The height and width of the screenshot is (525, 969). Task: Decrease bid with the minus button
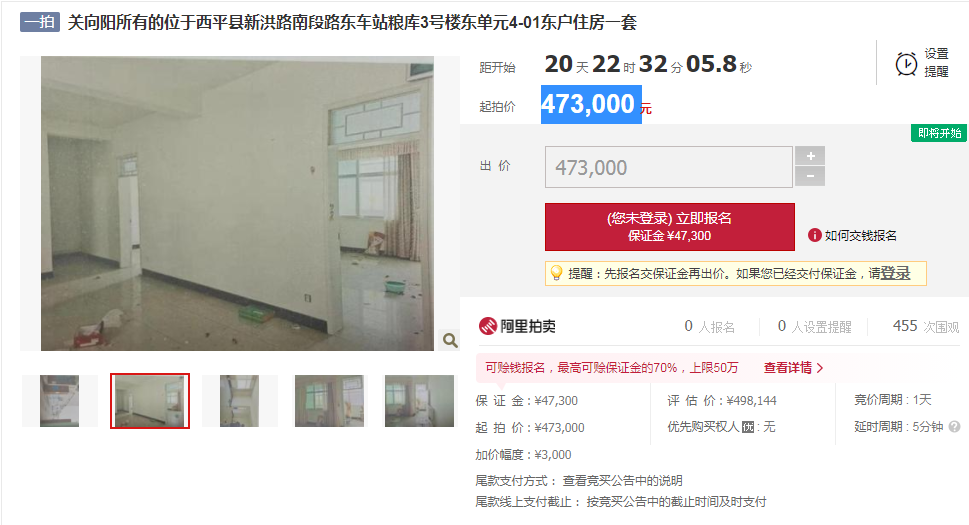(810, 177)
